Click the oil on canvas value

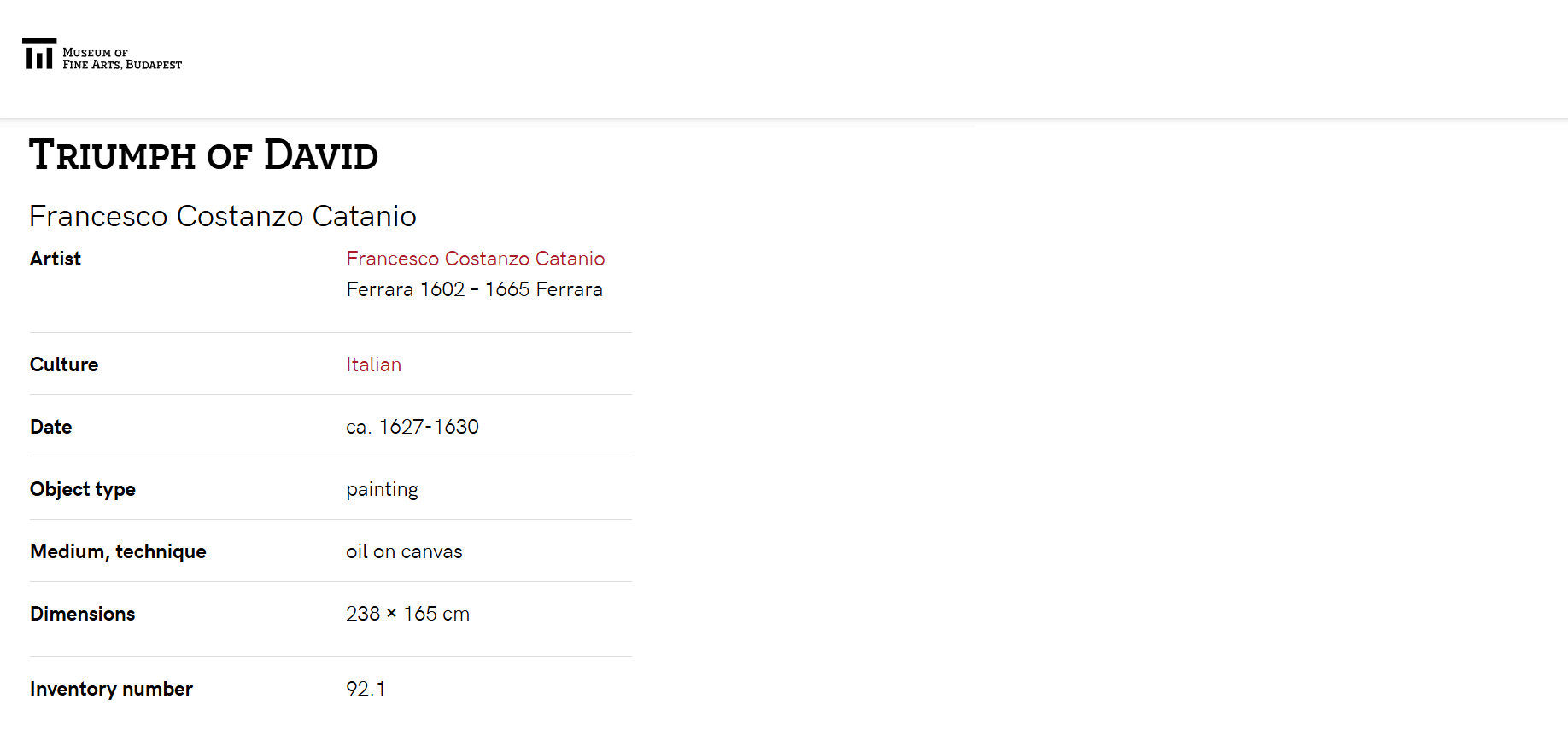[x=404, y=551]
